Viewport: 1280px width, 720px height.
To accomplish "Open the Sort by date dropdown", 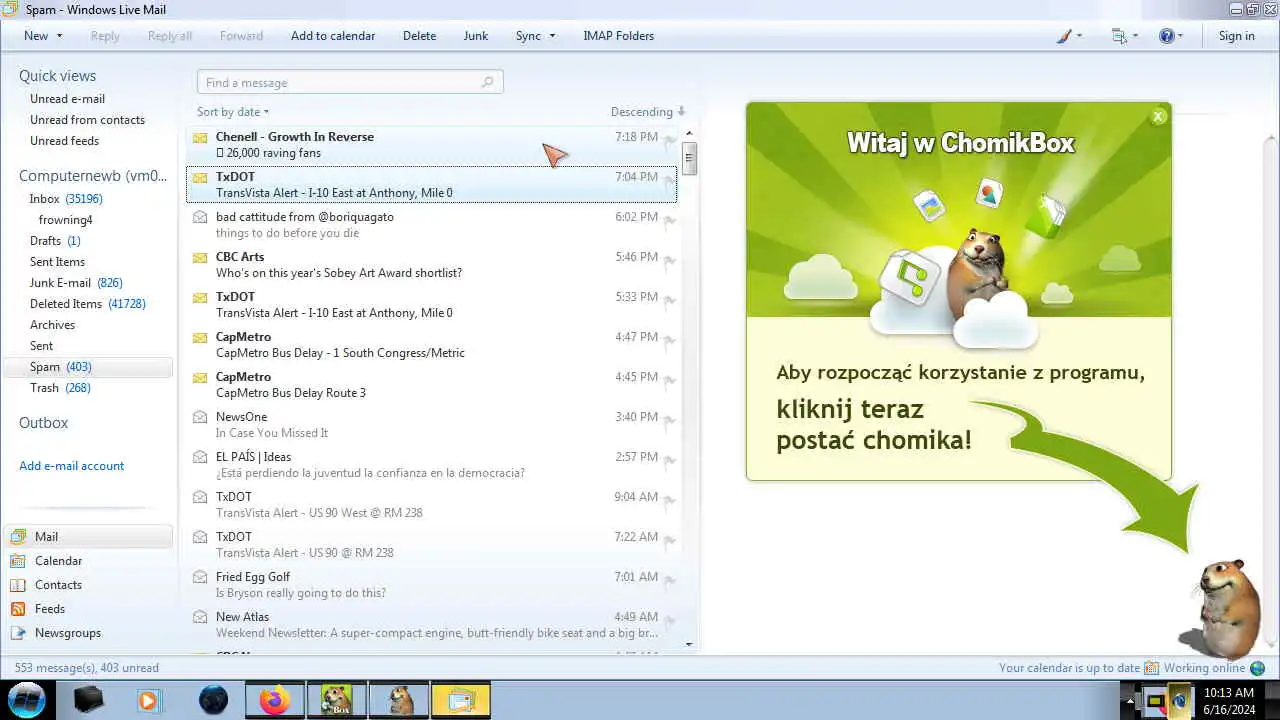I will 233,112.
